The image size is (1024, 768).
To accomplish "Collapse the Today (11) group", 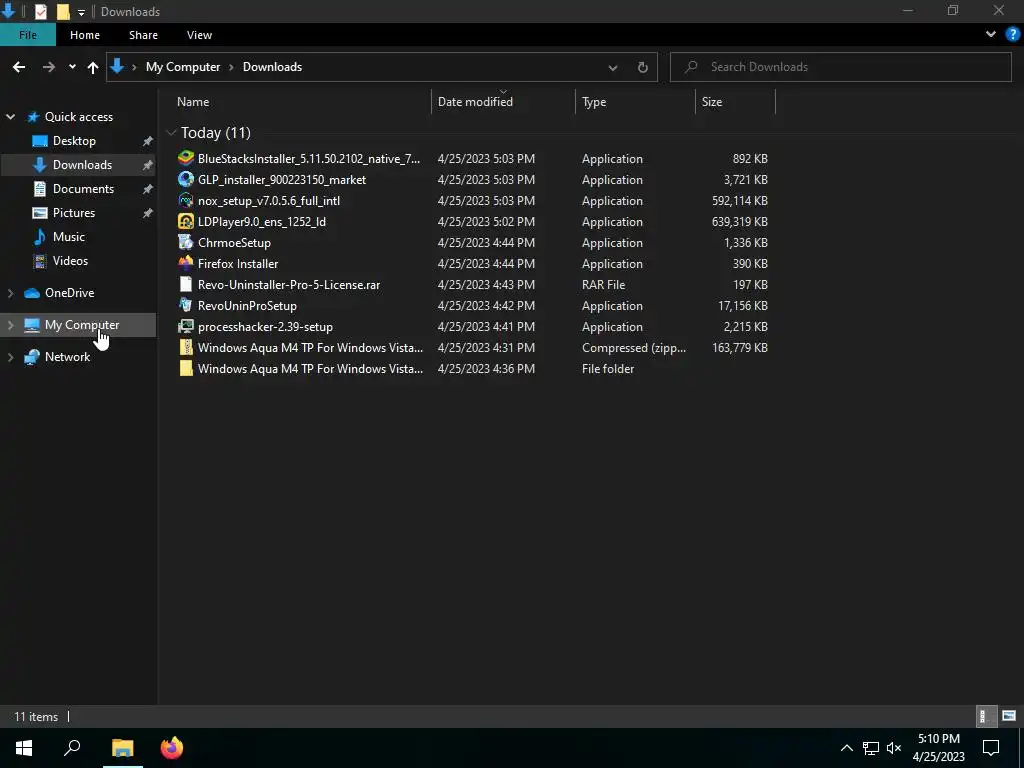I will [x=171, y=133].
